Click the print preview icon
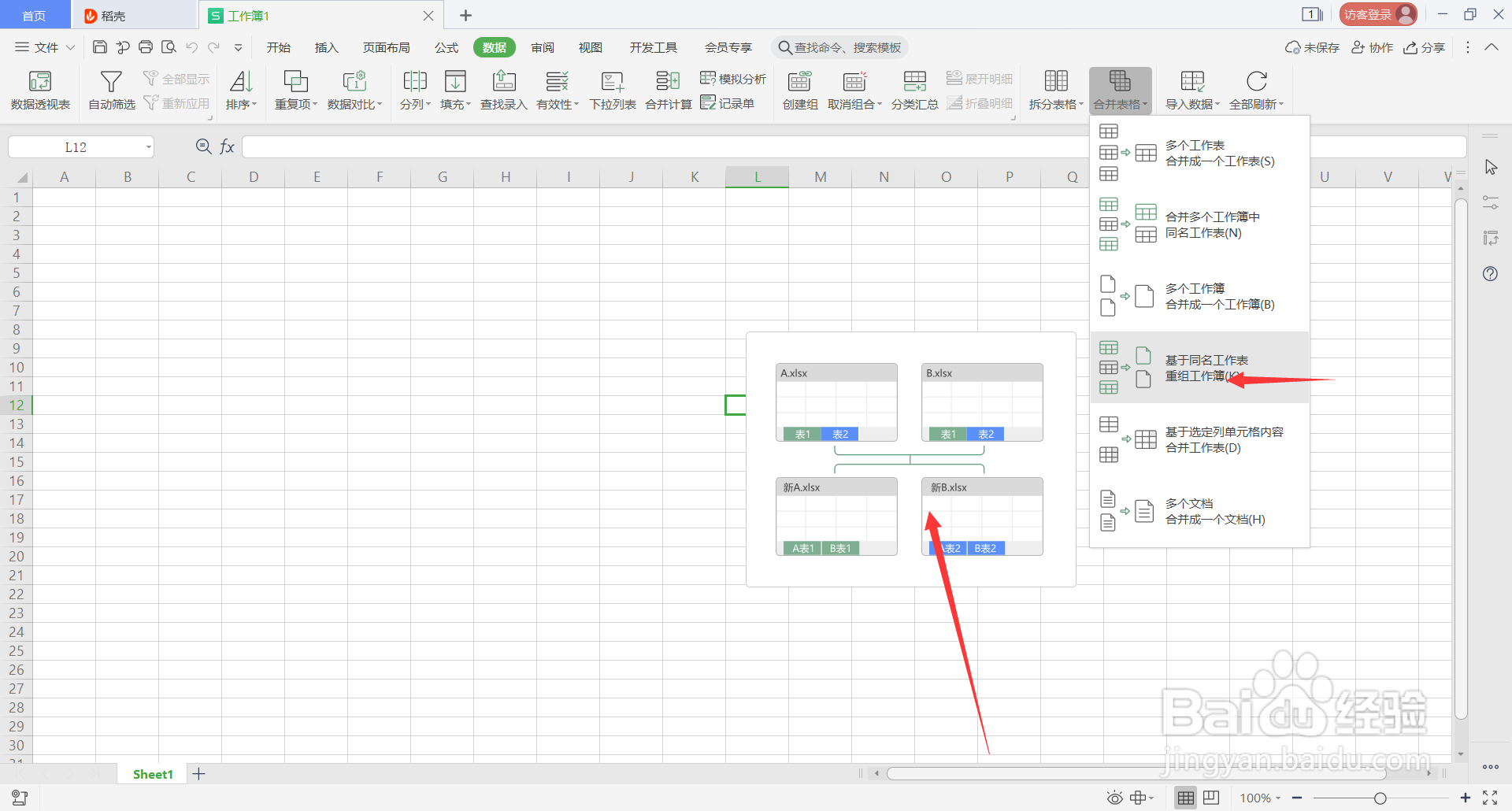The width and height of the screenshot is (1512, 811). point(169,47)
